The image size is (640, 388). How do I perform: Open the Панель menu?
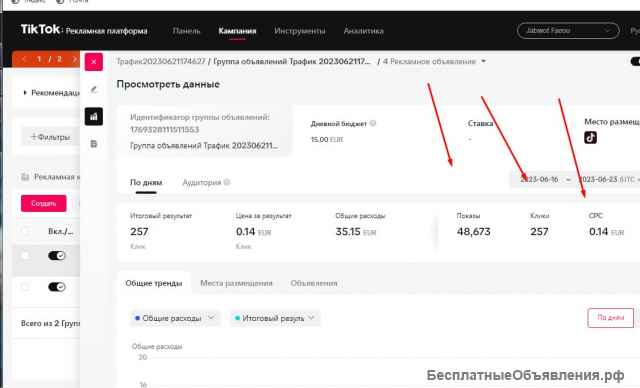[187, 31]
